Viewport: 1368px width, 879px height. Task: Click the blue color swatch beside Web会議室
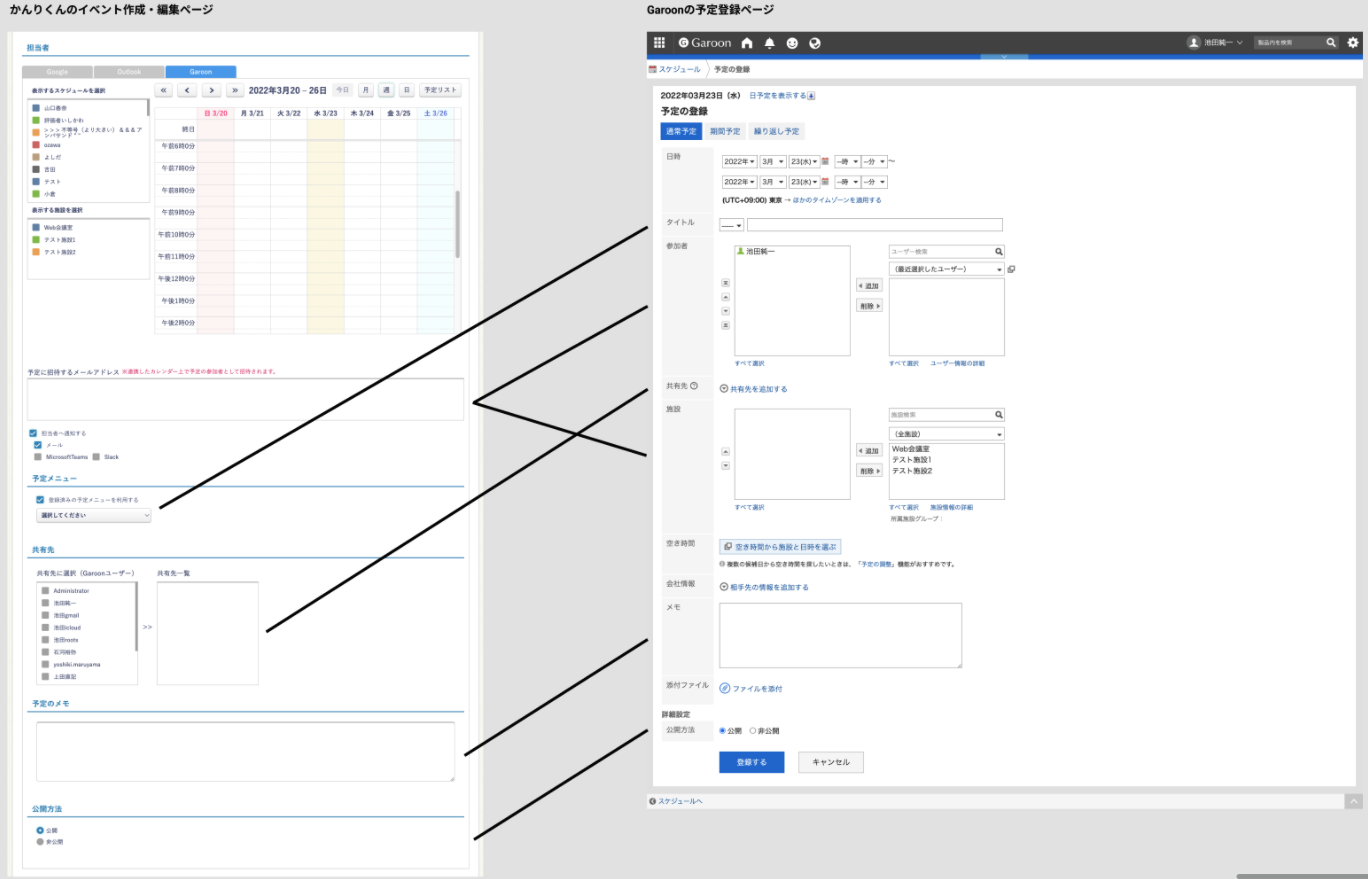37,228
